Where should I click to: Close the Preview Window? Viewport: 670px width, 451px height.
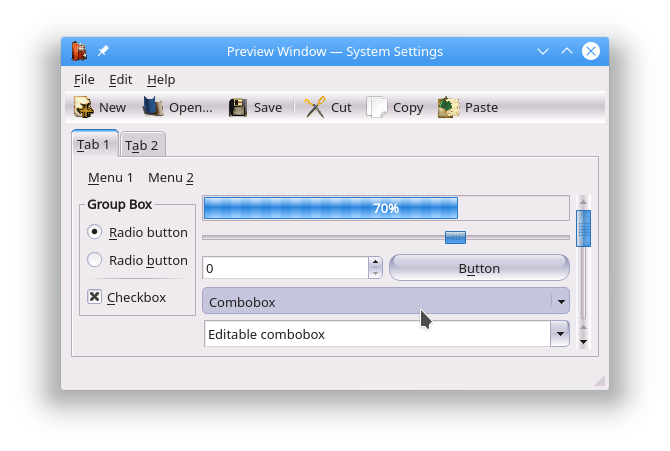(591, 51)
